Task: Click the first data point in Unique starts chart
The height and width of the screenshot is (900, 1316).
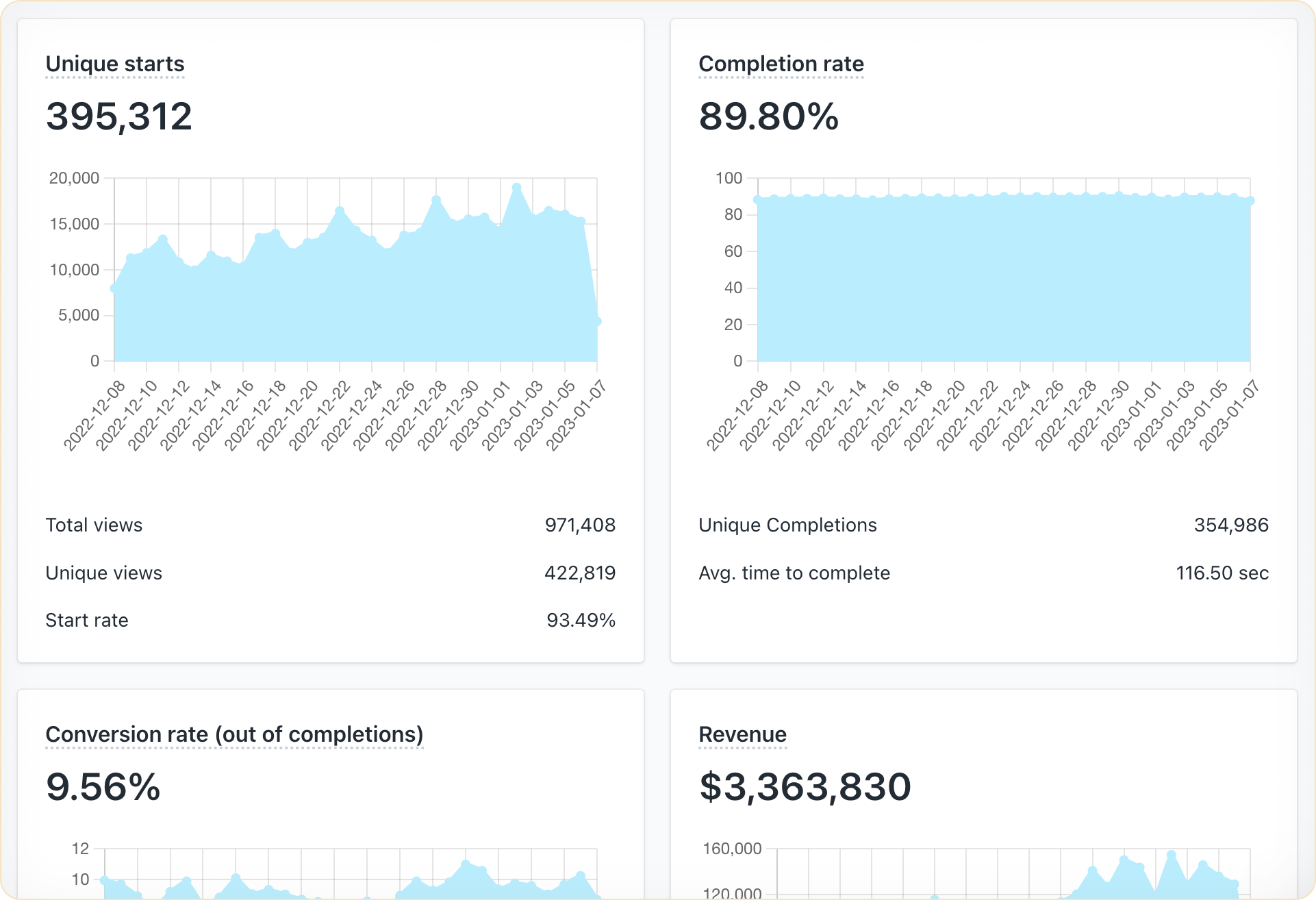Action: click(114, 288)
